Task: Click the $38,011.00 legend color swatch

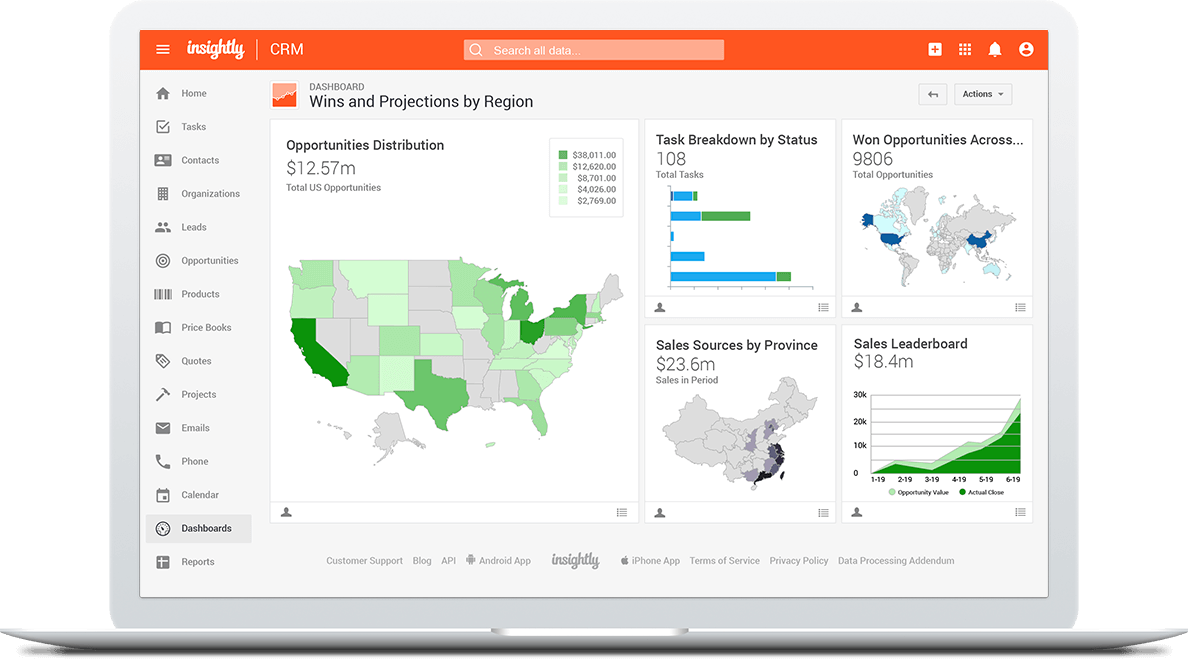Action: (563, 155)
